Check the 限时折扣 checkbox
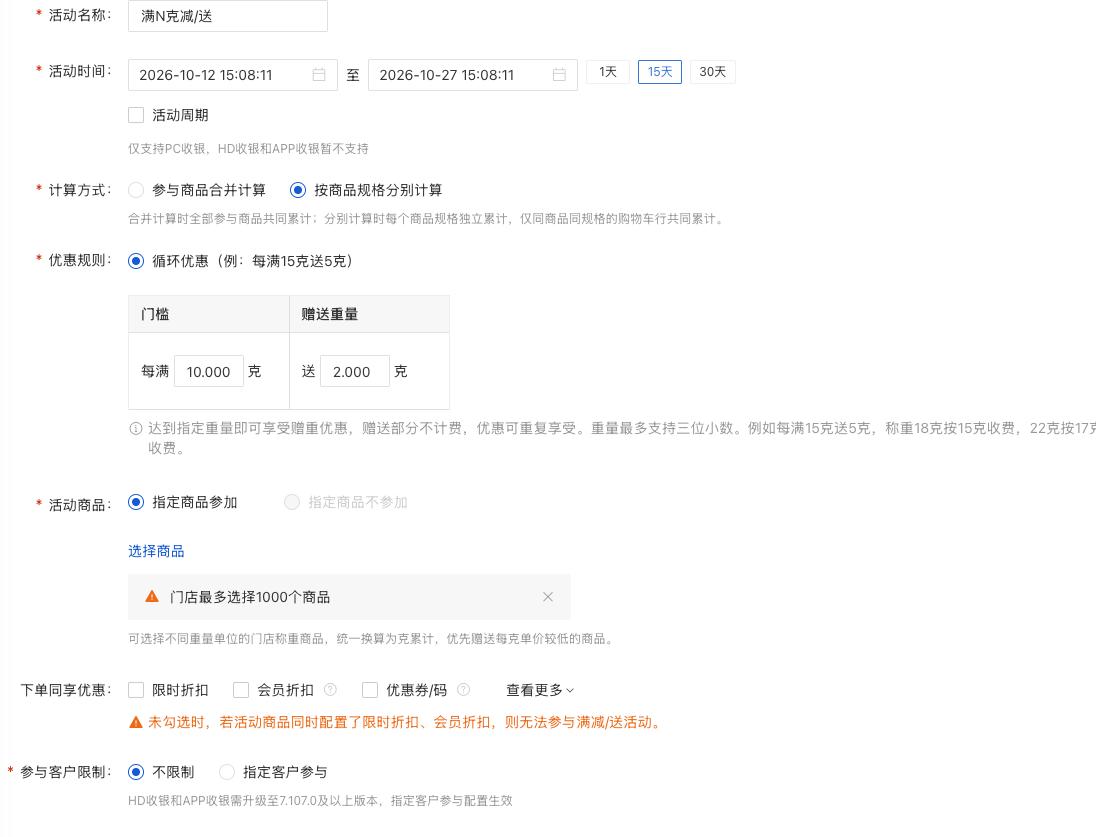This screenshot has height=837, width=1096. tap(136, 690)
